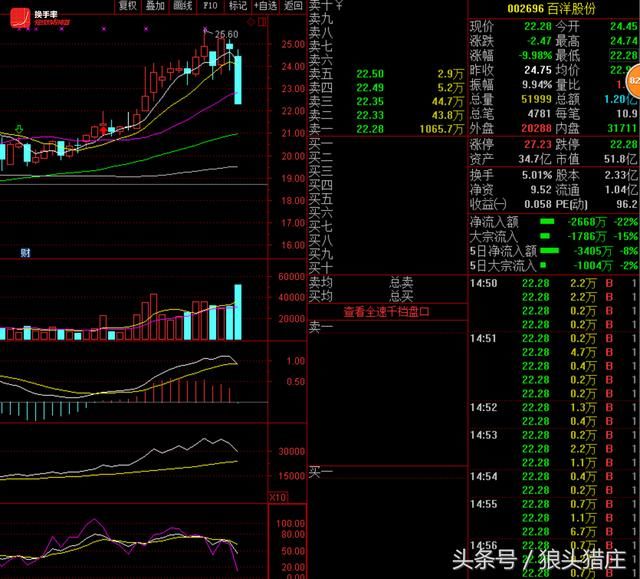Click the 标记 mark button
The height and width of the screenshot is (579, 640).
coord(238,6)
